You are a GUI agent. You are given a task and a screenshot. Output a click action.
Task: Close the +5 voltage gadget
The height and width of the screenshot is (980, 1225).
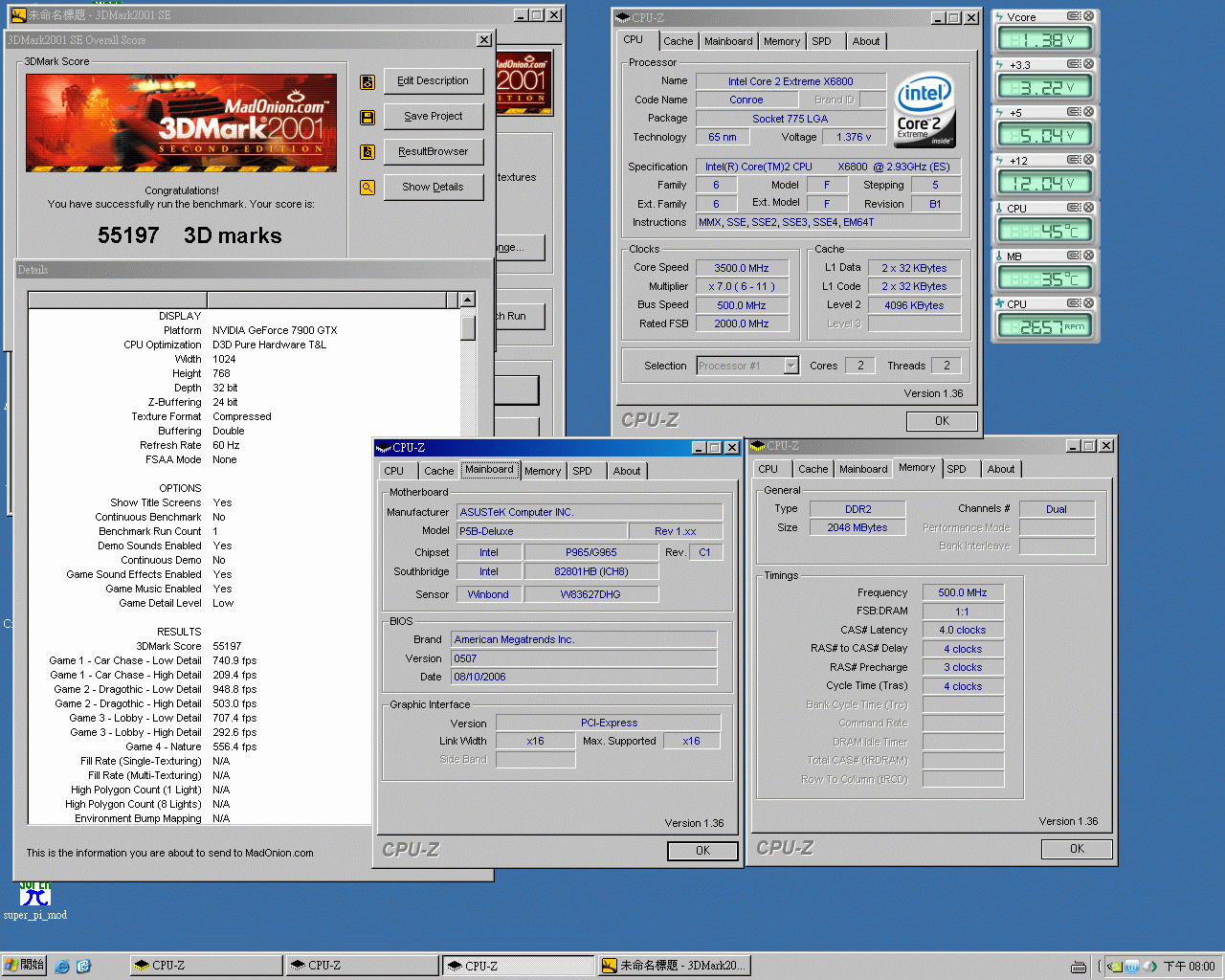1088,112
